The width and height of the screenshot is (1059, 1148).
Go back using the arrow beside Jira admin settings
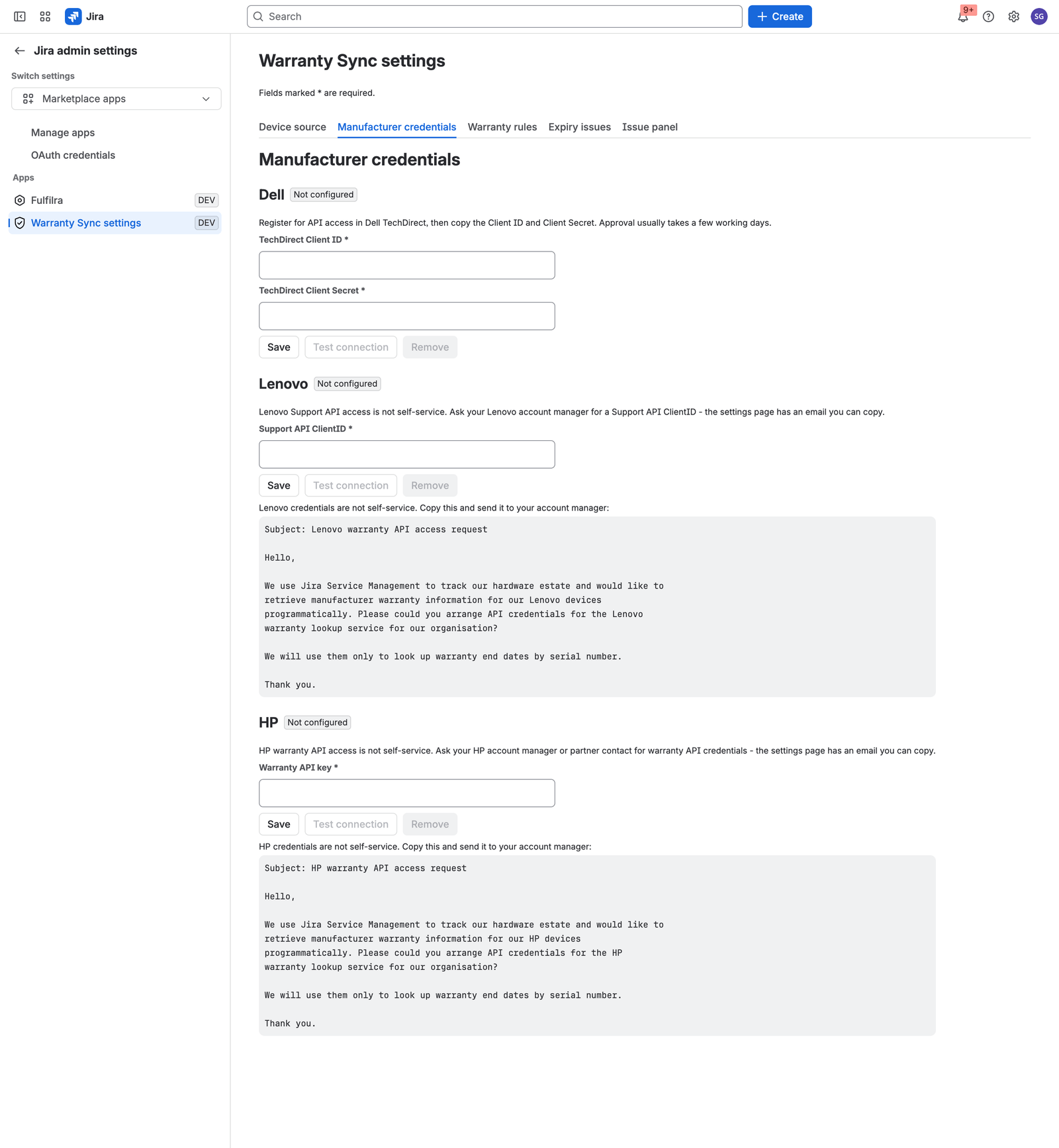point(20,51)
